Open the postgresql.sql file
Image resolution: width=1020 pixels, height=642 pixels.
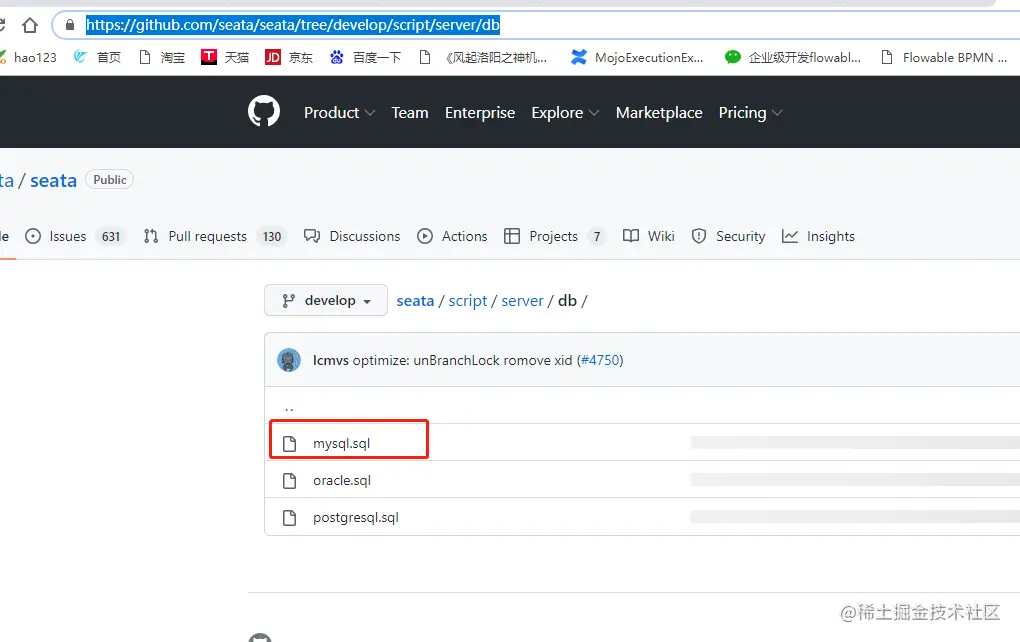point(356,518)
